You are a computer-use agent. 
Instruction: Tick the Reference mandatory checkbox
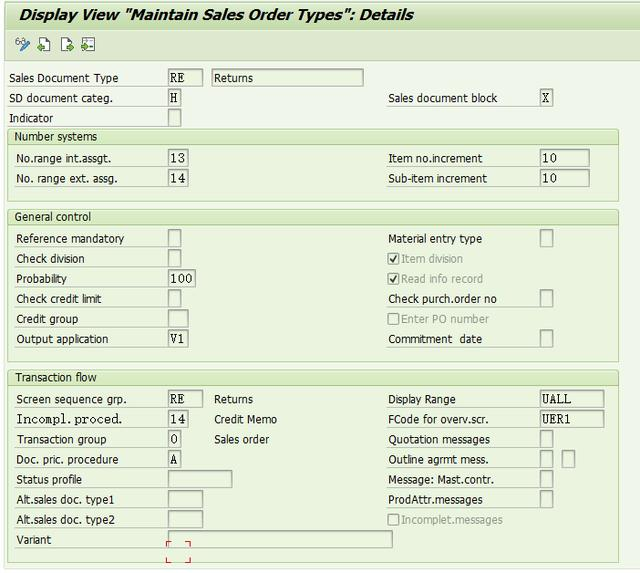(175, 238)
